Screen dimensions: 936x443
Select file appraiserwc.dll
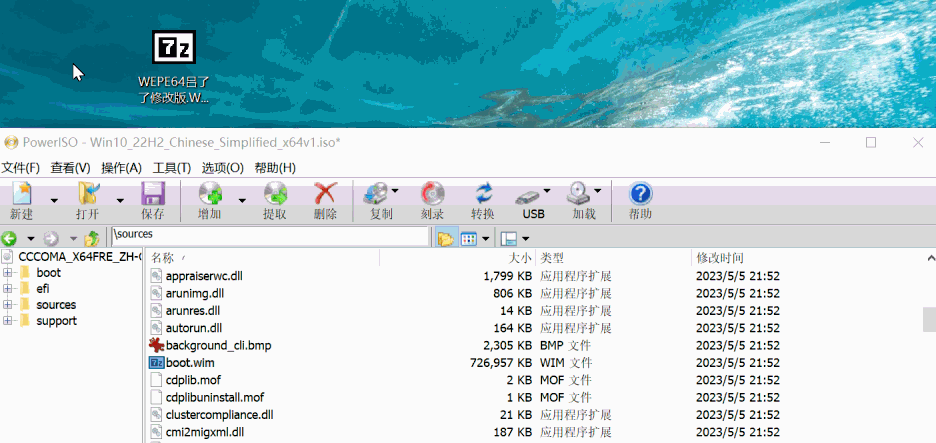(x=204, y=276)
